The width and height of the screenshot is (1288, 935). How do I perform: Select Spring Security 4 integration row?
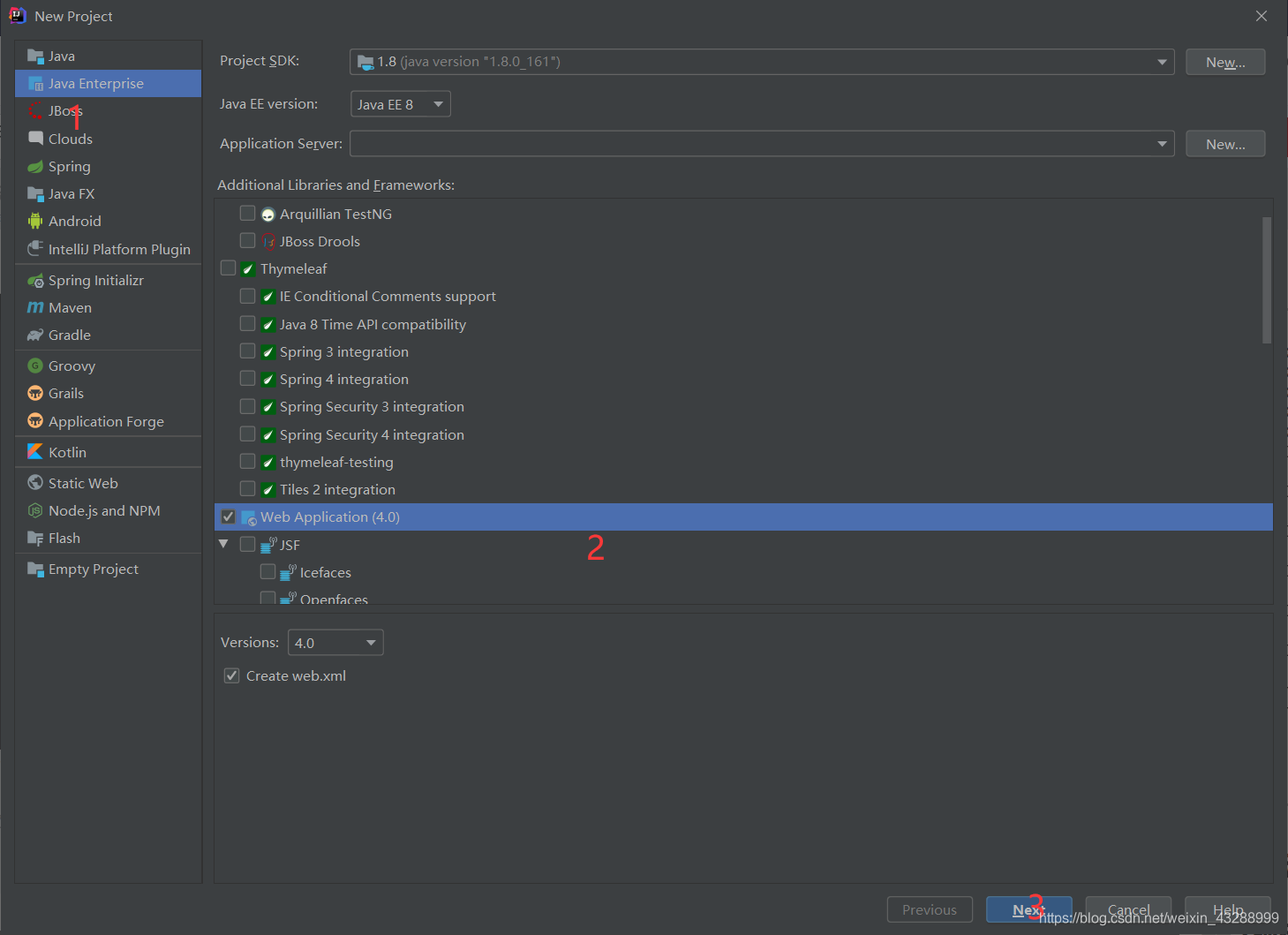[743, 434]
